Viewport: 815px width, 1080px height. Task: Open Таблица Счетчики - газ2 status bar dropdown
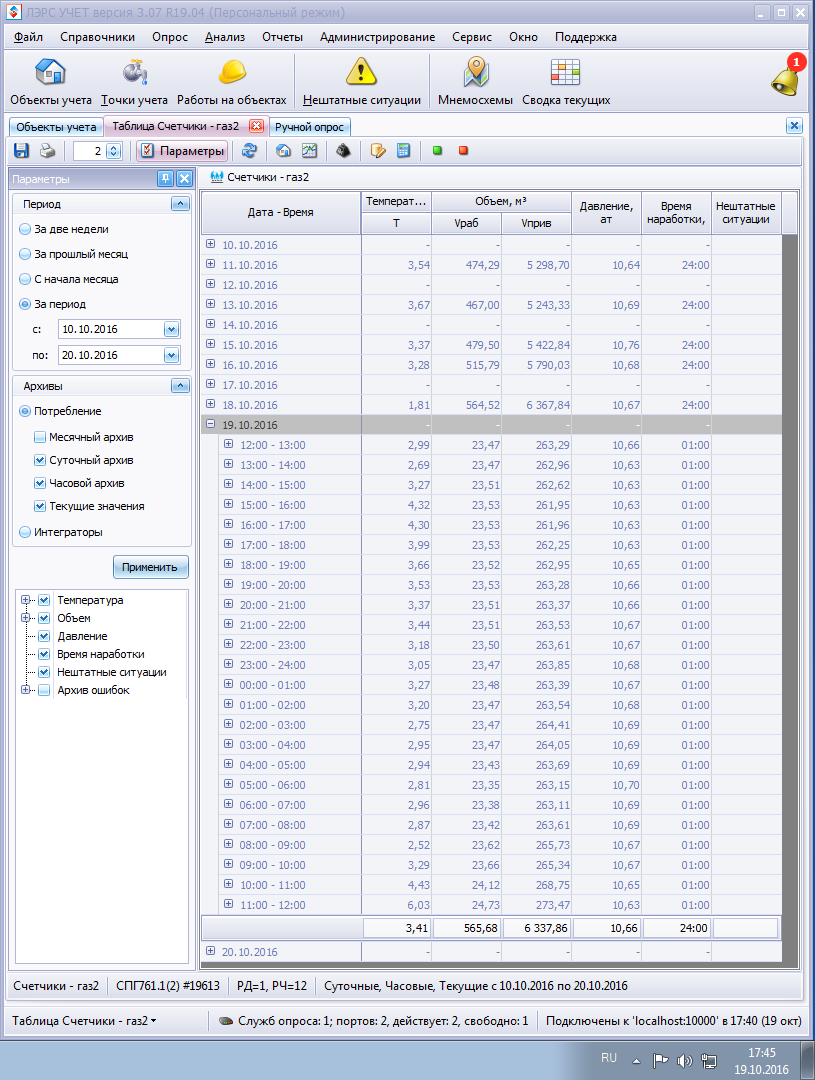(x=84, y=1021)
